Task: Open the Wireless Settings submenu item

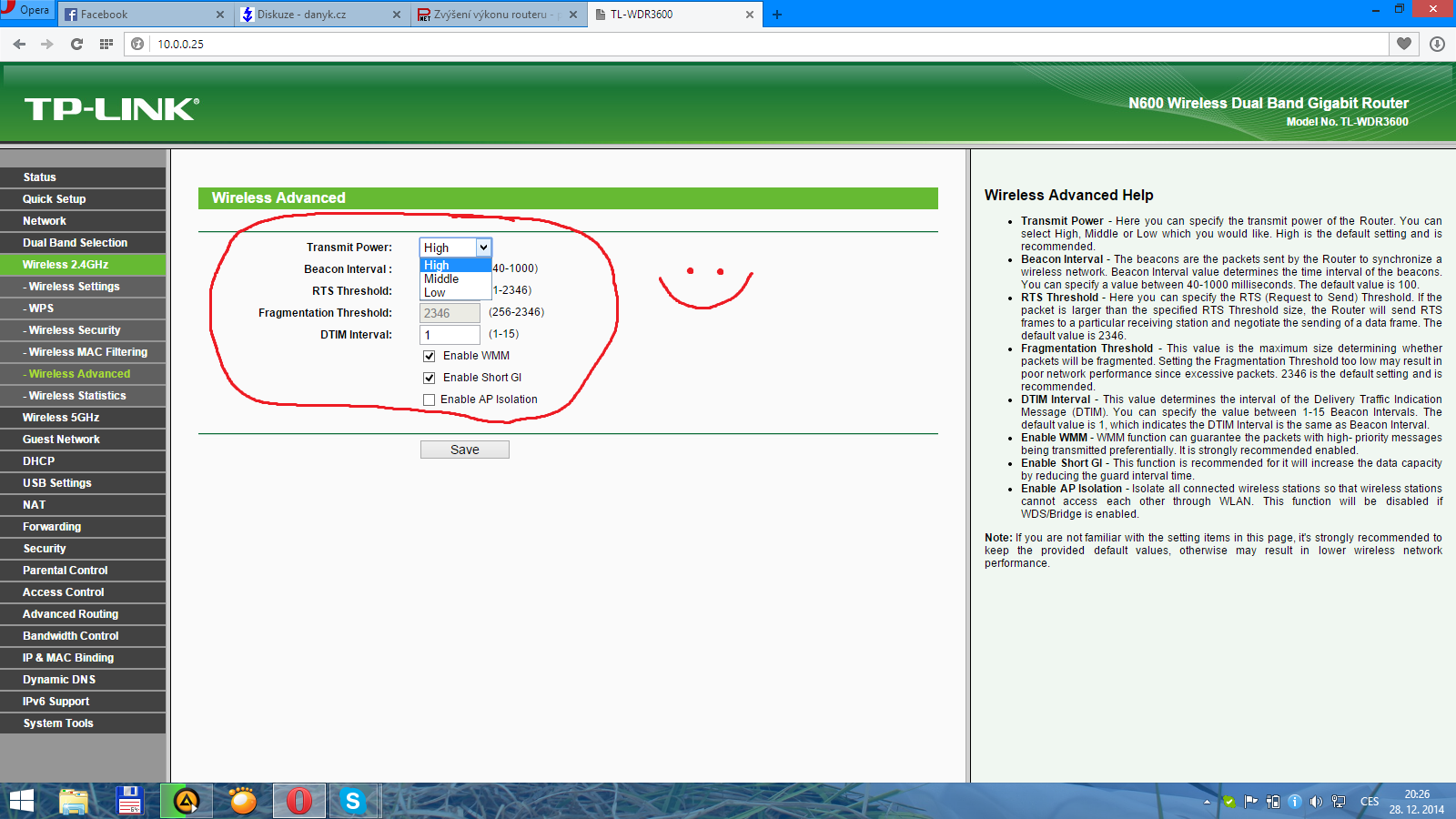Action: coord(83,287)
